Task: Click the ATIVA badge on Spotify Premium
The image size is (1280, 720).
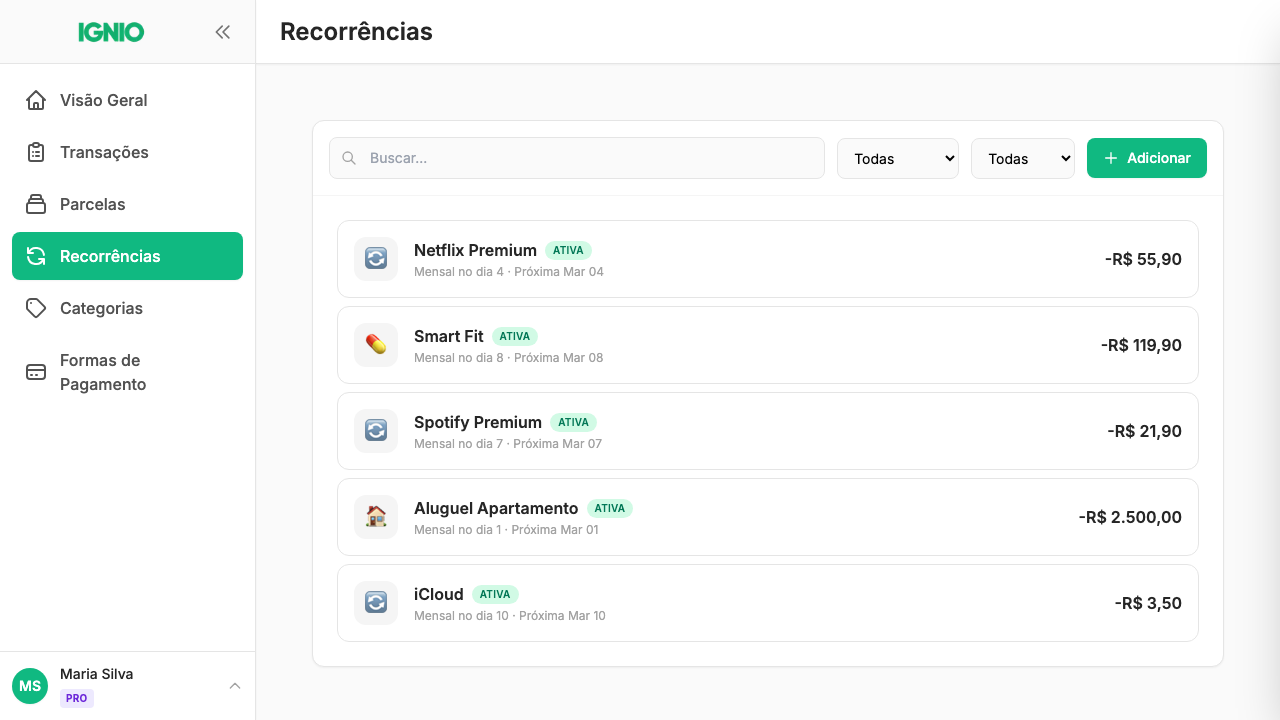Action: [x=574, y=422]
